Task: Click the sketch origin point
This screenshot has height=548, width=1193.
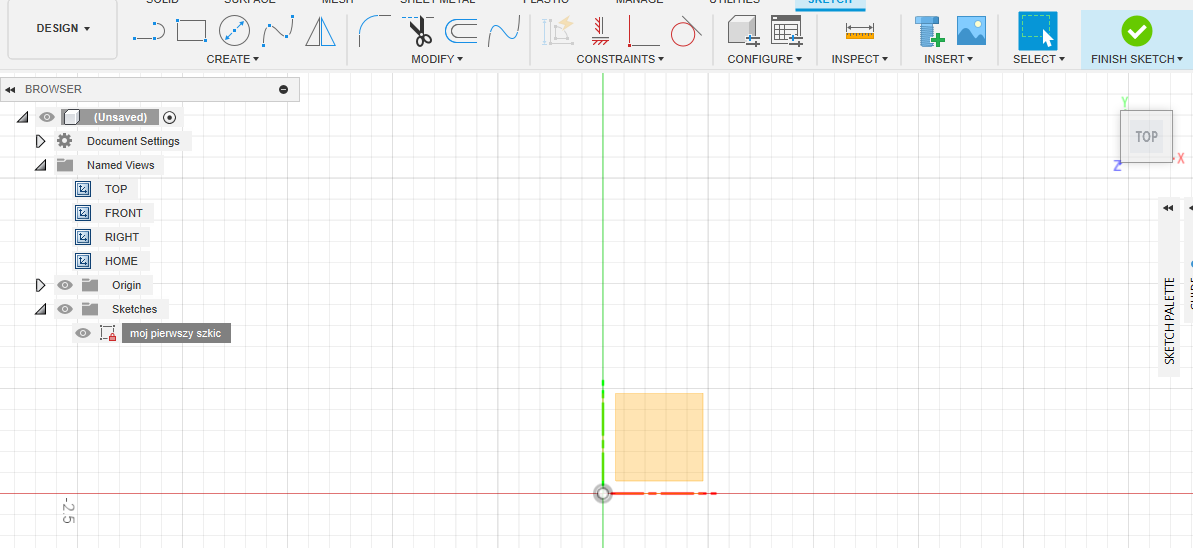Action: tap(603, 493)
